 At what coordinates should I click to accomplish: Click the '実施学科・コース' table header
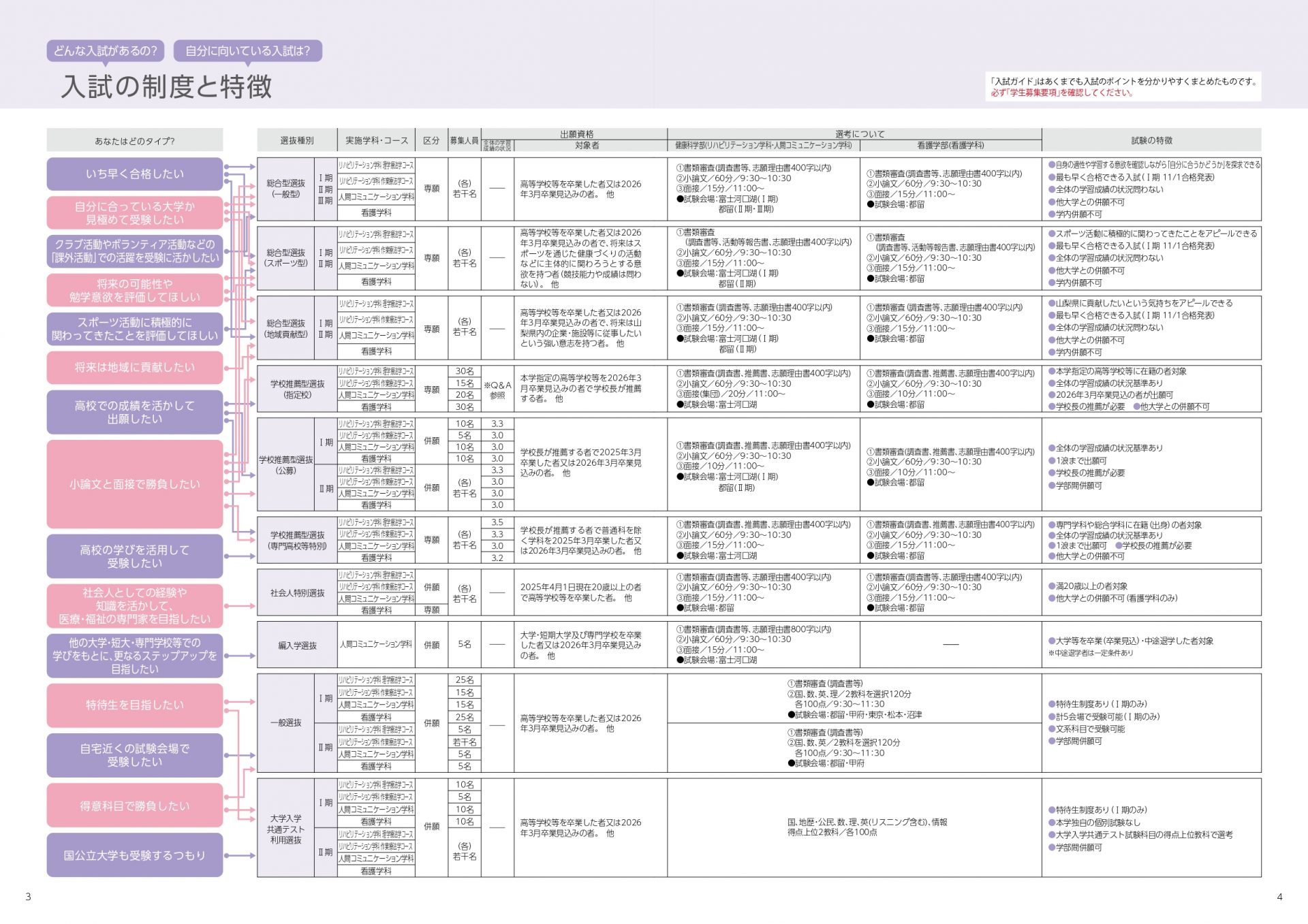coord(377,140)
